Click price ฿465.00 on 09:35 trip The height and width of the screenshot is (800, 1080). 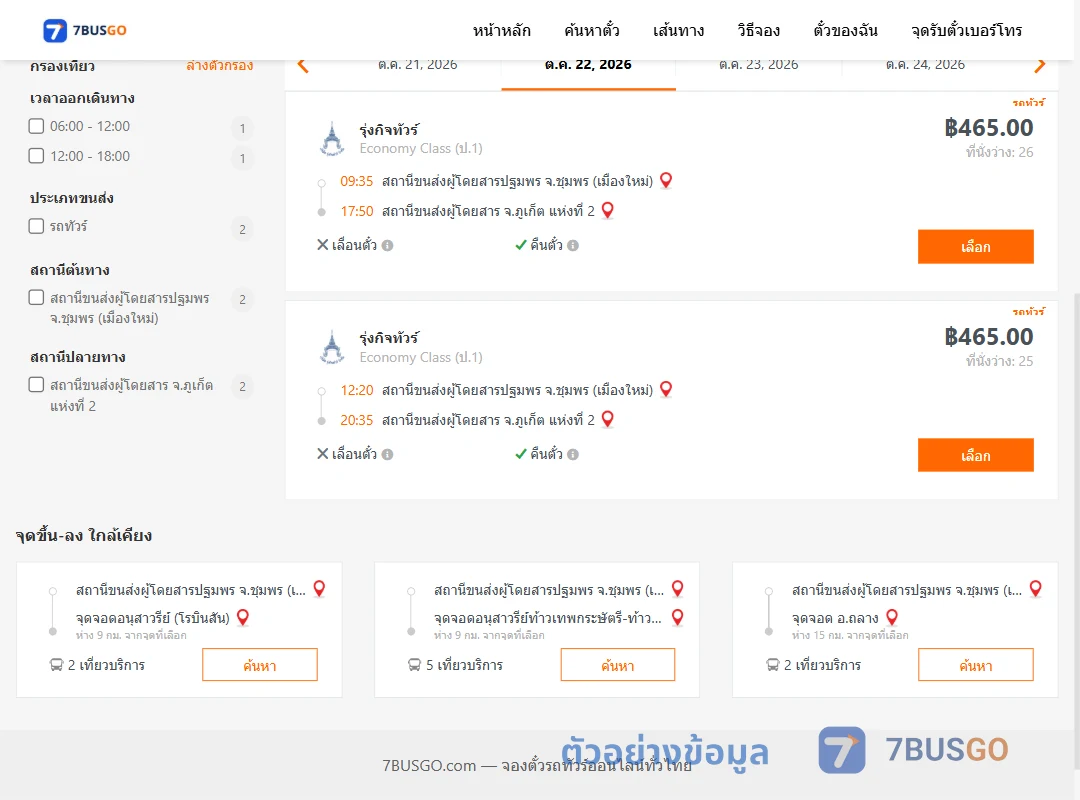coord(989,128)
